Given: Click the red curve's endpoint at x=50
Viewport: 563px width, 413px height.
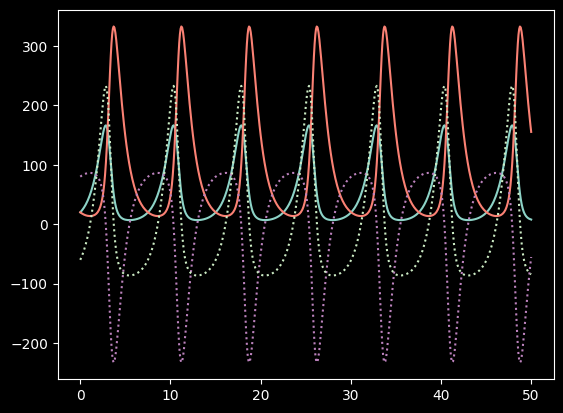Looking at the screenshot, I should click(x=531, y=132).
